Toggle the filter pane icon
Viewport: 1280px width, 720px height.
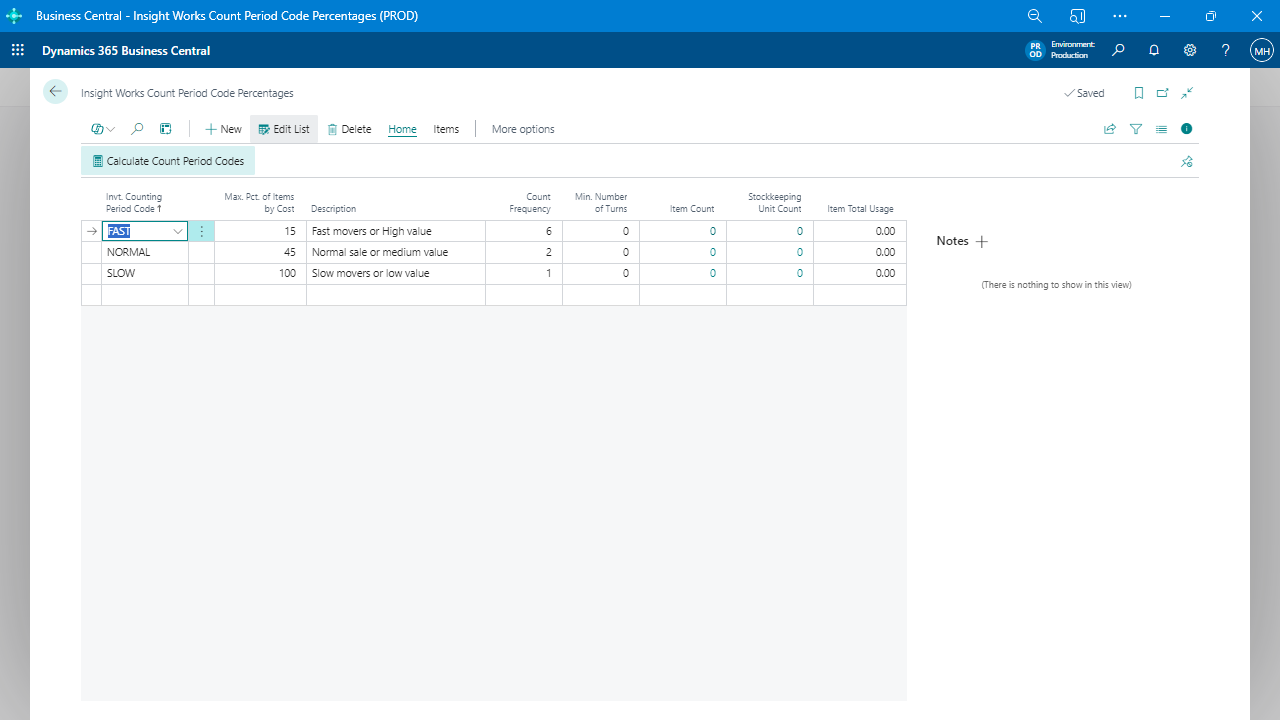pos(1135,129)
